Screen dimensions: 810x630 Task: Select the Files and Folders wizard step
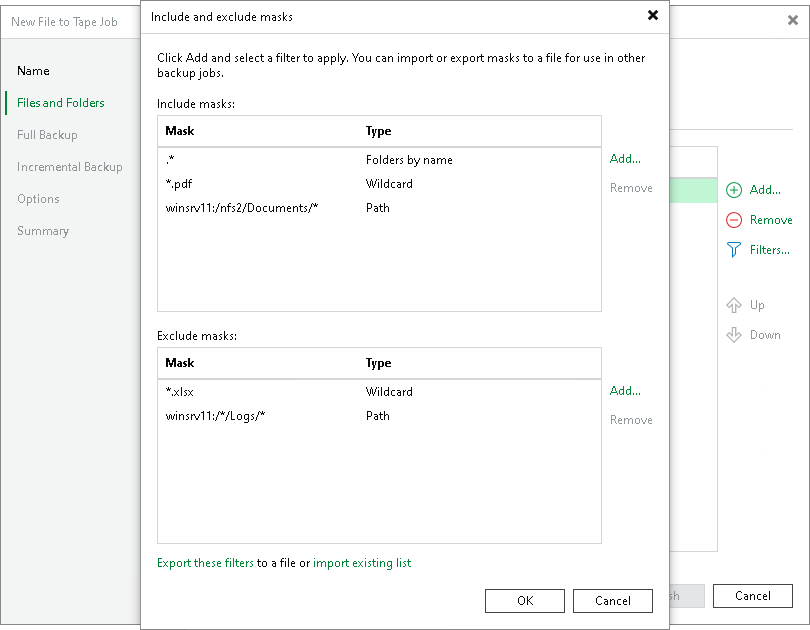(60, 103)
